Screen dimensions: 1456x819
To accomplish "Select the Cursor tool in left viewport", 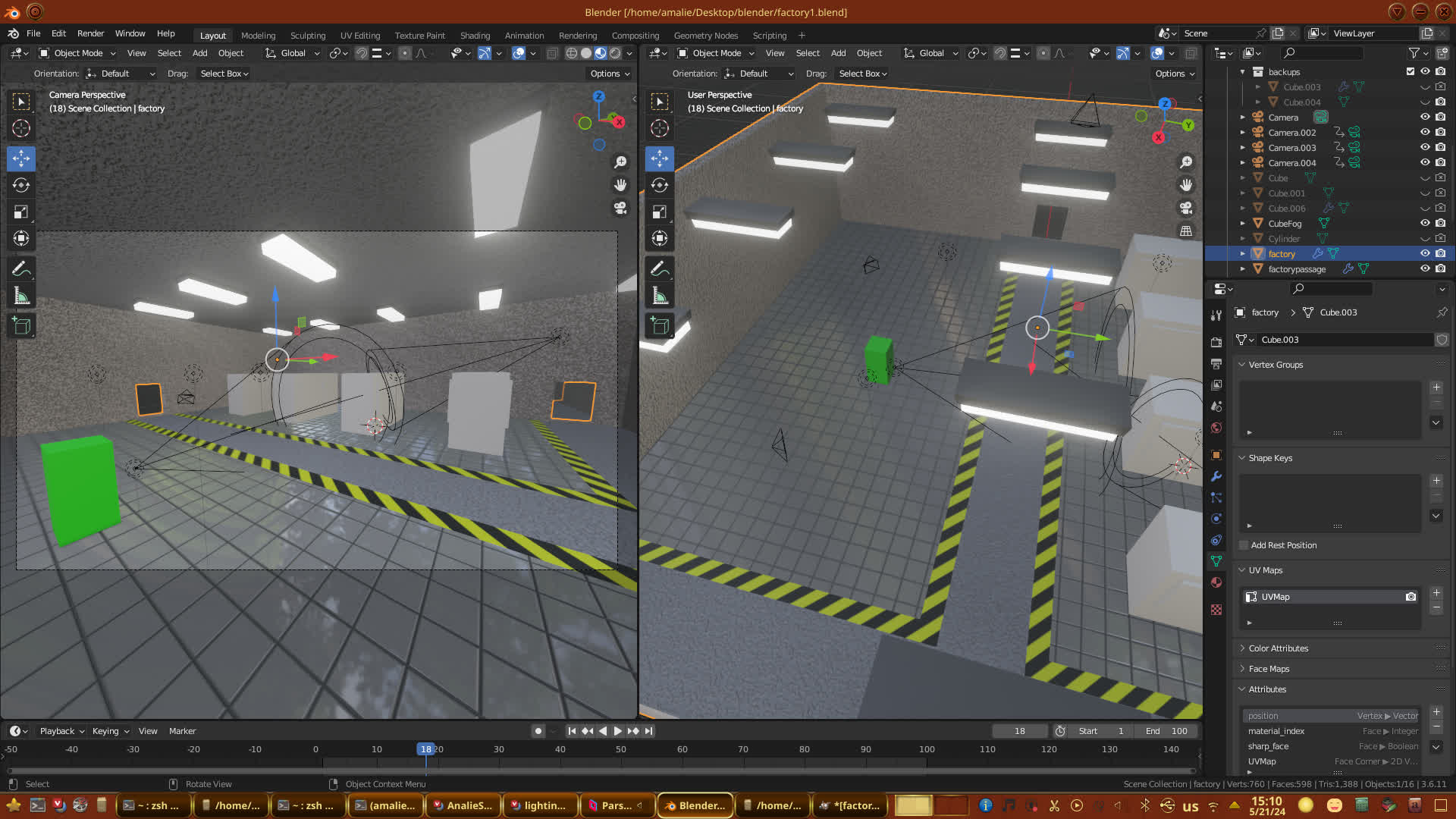I will (x=21, y=128).
